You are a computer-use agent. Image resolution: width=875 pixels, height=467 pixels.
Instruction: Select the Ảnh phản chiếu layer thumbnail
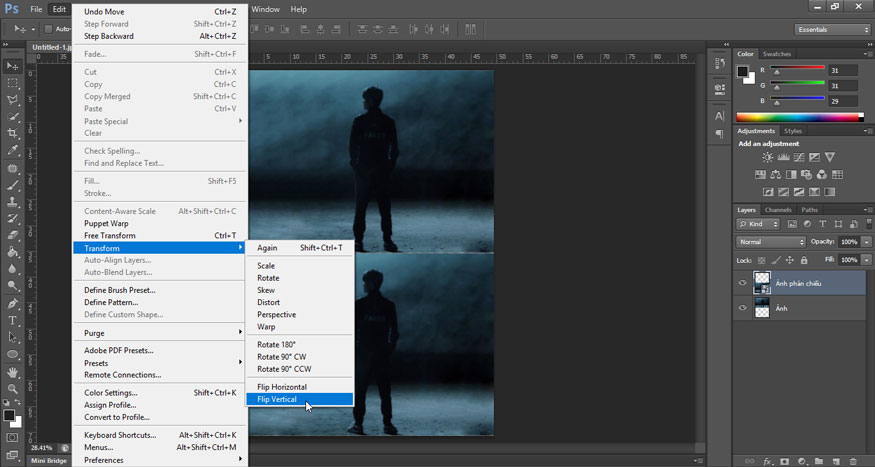point(762,283)
